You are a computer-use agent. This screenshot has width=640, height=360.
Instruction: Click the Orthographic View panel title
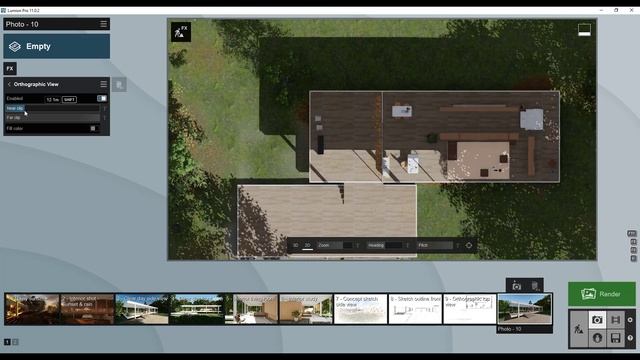36,84
